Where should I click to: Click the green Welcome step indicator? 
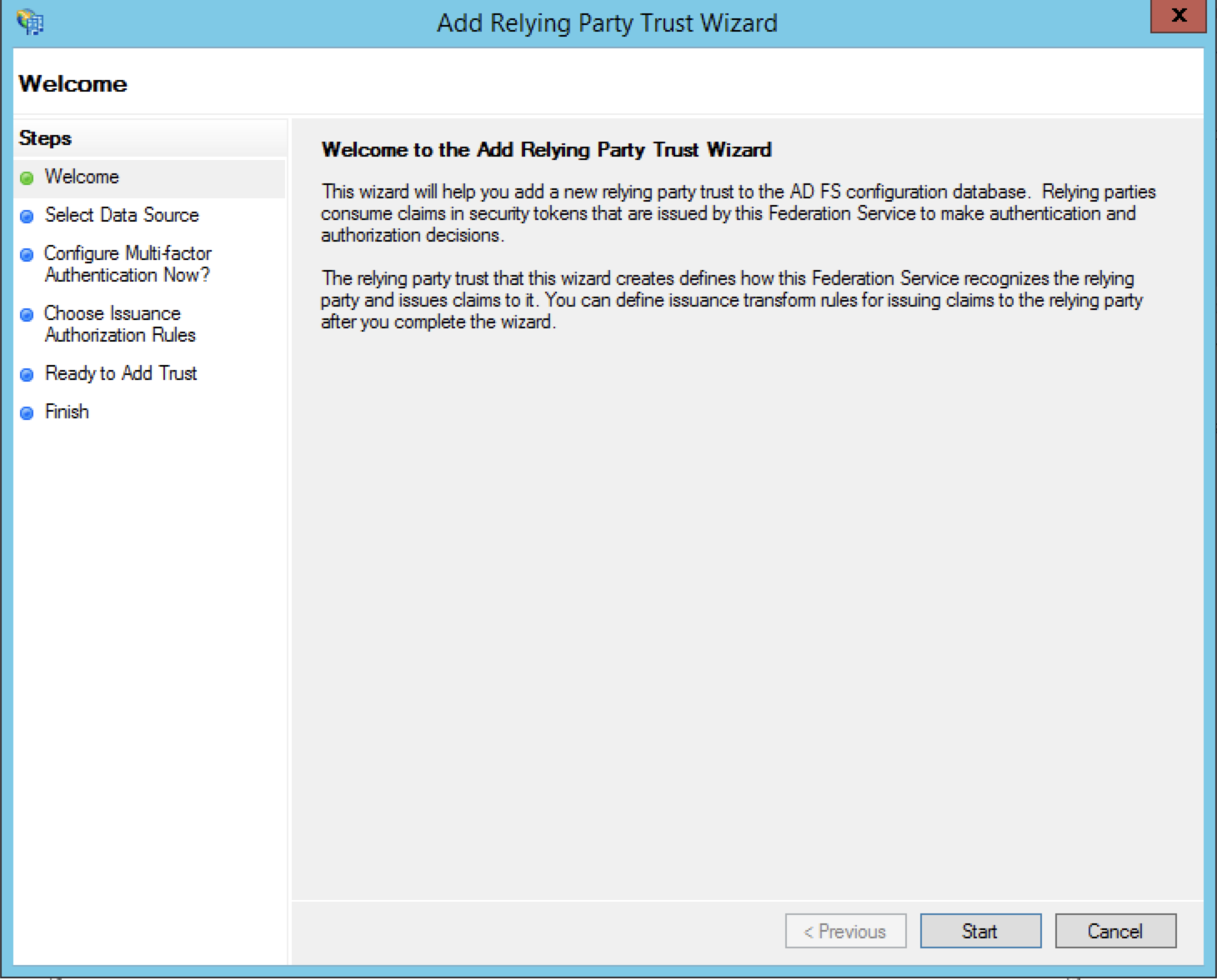pyautogui.click(x=28, y=177)
